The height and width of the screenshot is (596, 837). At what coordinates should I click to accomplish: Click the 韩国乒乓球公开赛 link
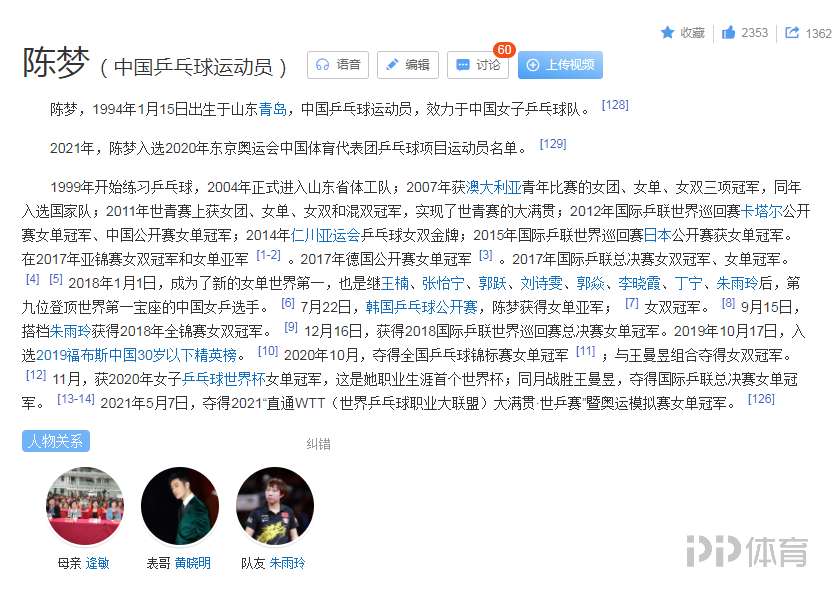(421, 307)
